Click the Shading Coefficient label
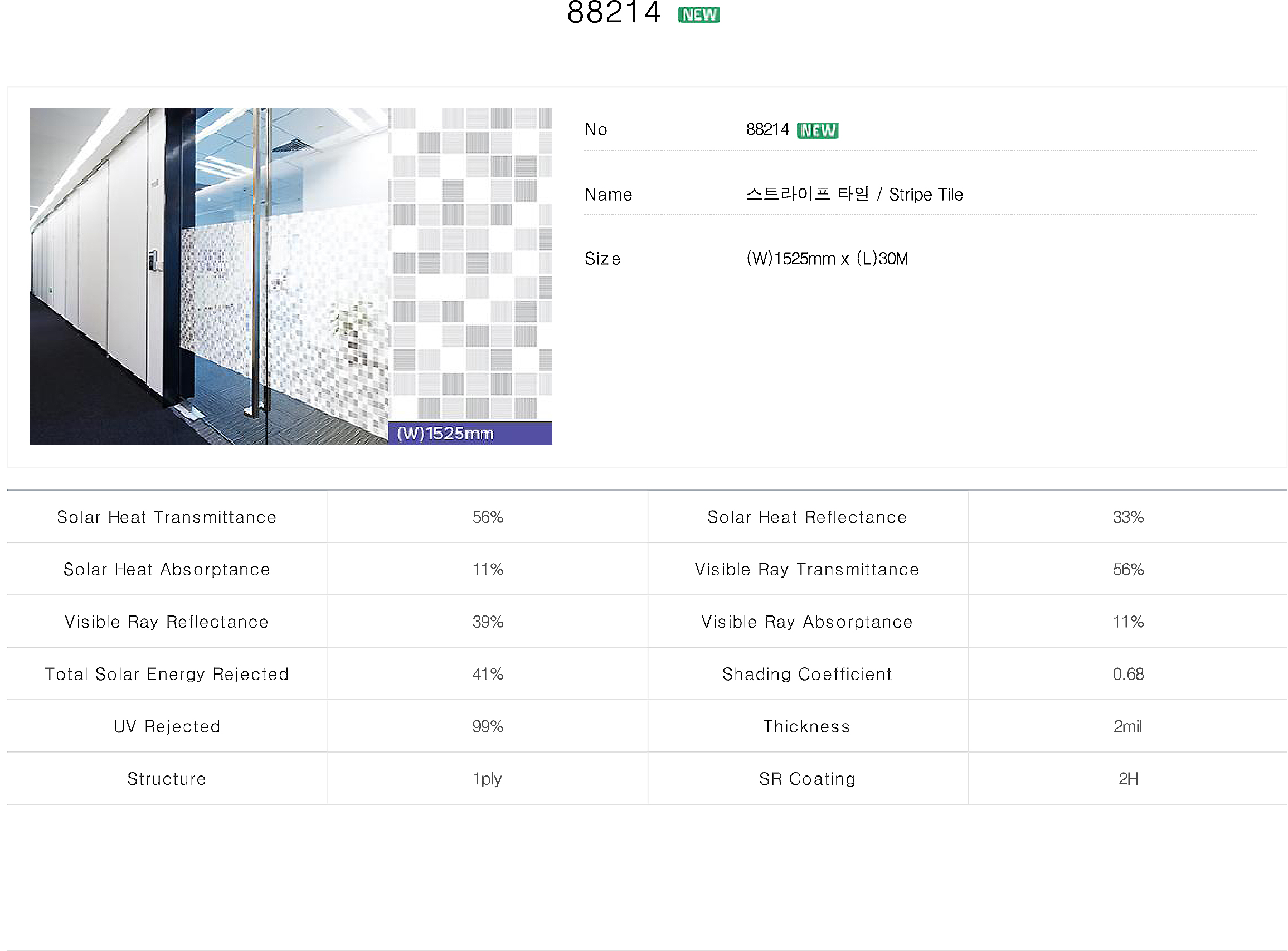This screenshot has height=951, width=1288. (808, 674)
